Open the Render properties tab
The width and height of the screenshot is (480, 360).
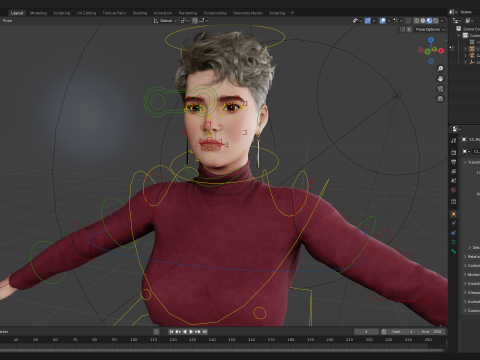coord(453,152)
